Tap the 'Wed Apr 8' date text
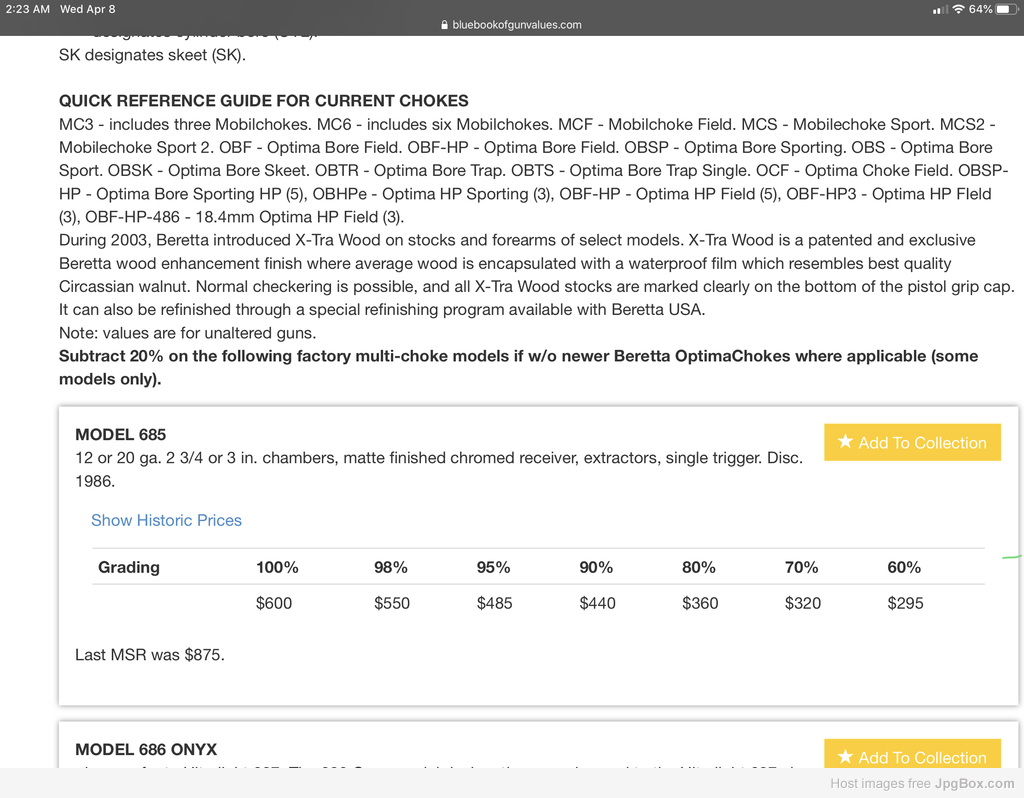Viewport: 1024px width, 798px height. pos(88,9)
